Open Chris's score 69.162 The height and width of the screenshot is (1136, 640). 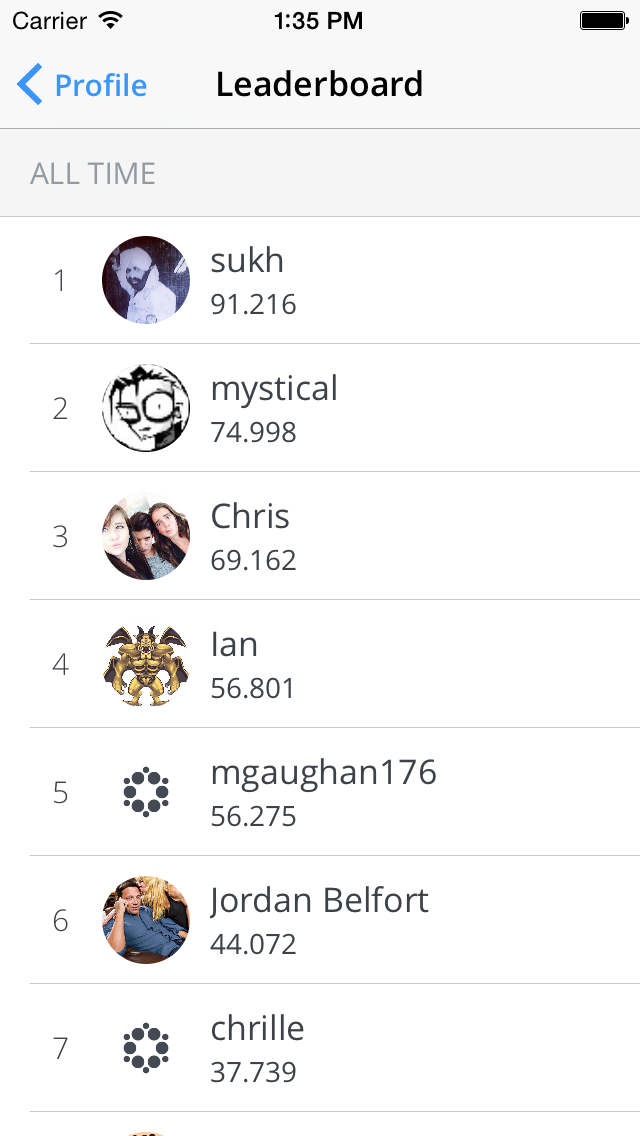(x=253, y=560)
